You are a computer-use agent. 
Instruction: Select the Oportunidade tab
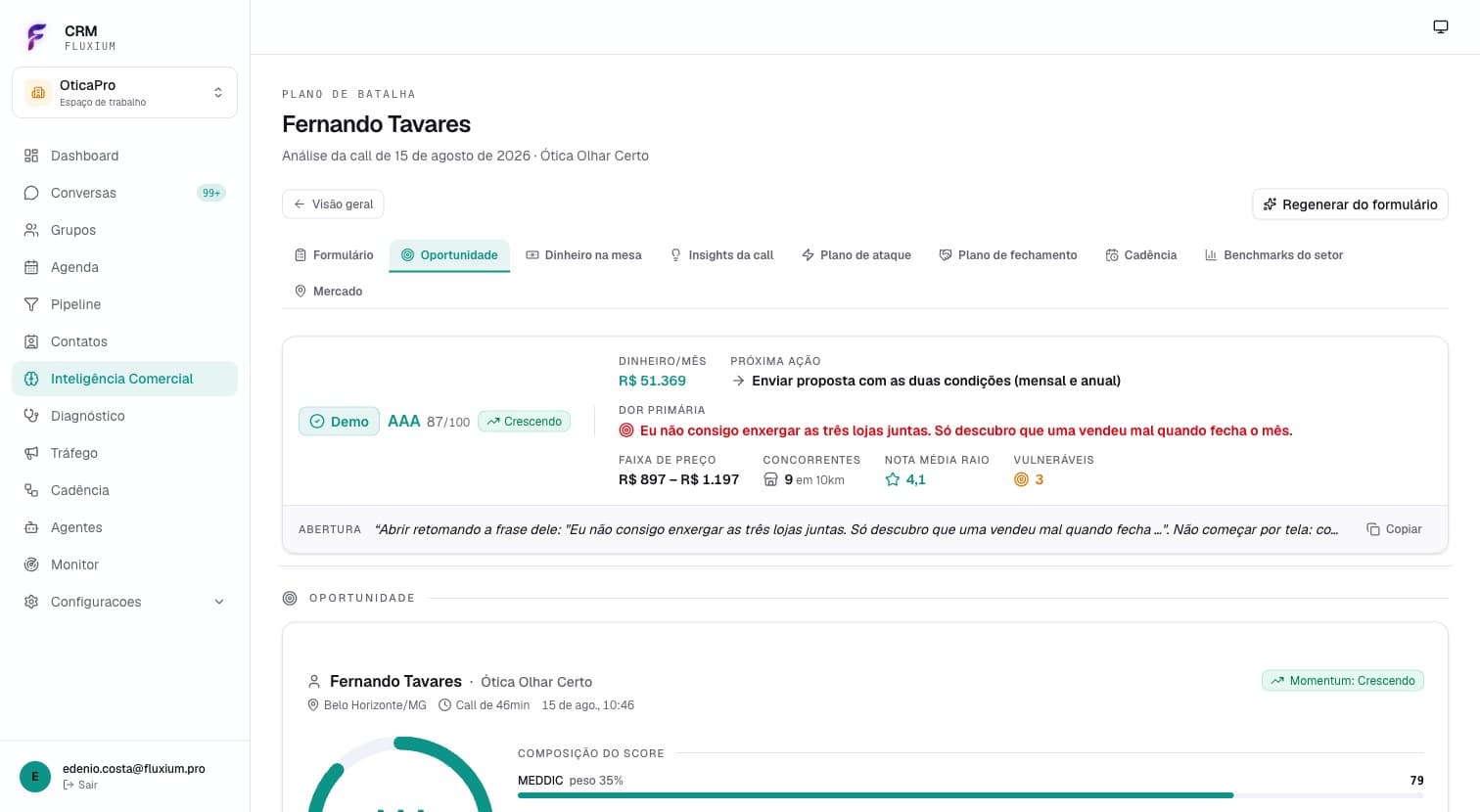pyautogui.click(x=449, y=255)
